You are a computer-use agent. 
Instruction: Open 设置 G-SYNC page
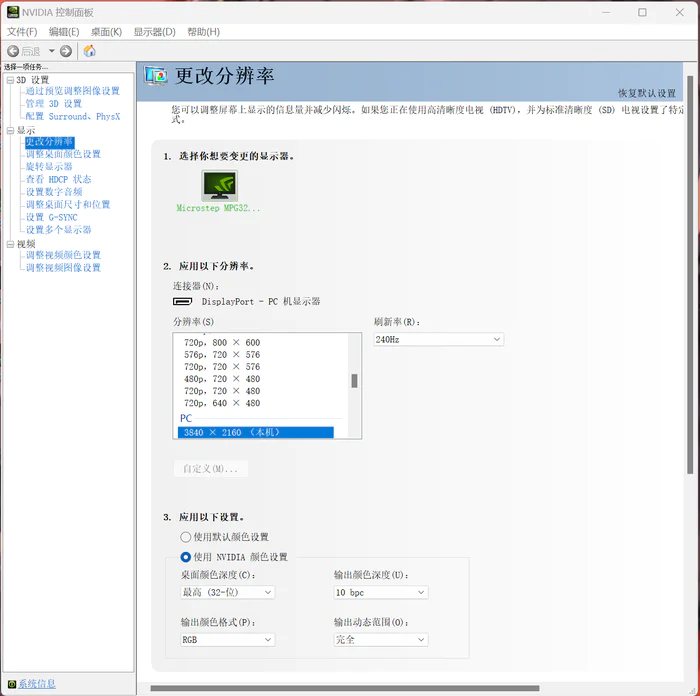pyautogui.click(x=51, y=217)
